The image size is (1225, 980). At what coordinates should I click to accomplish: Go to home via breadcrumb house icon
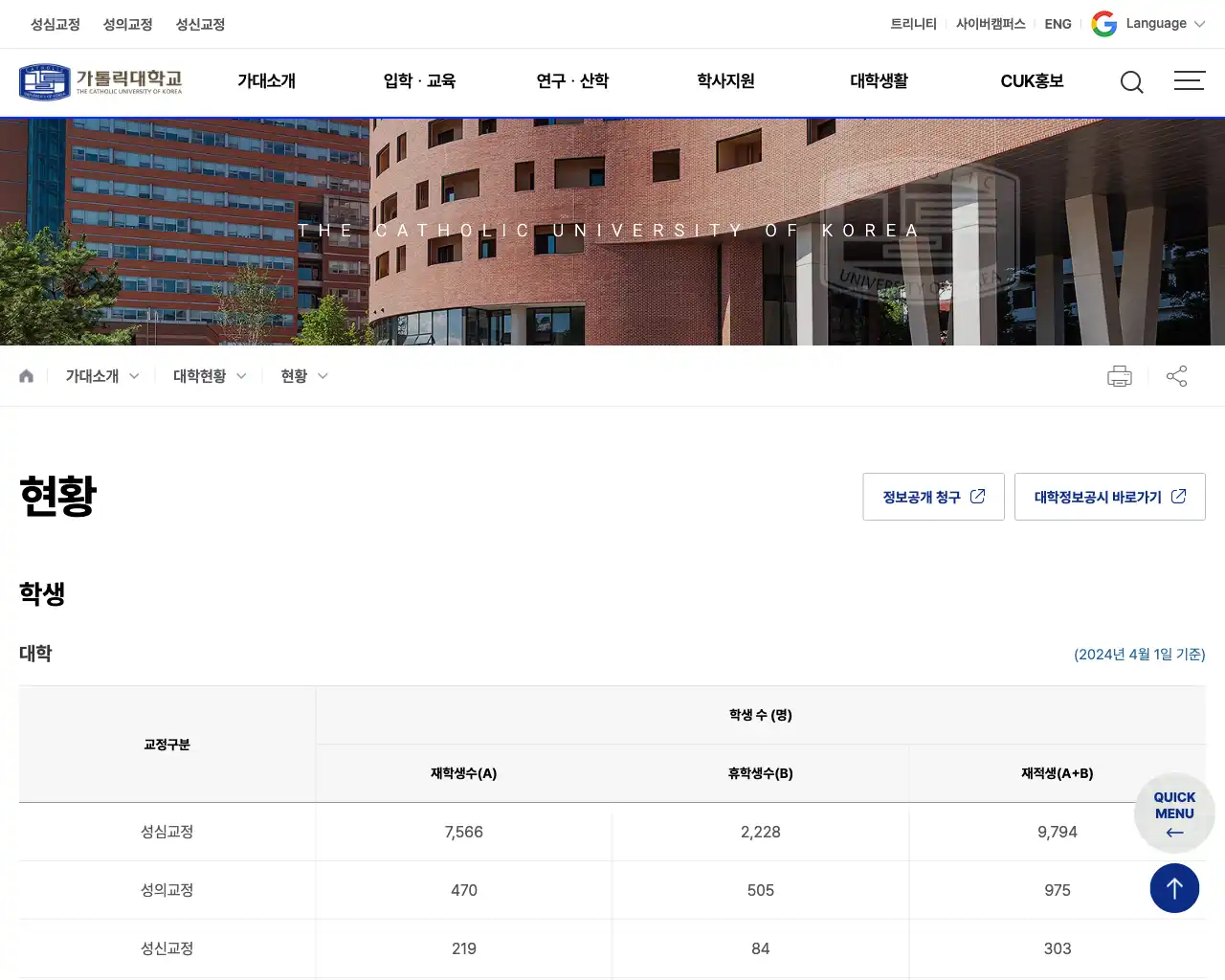click(27, 376)
